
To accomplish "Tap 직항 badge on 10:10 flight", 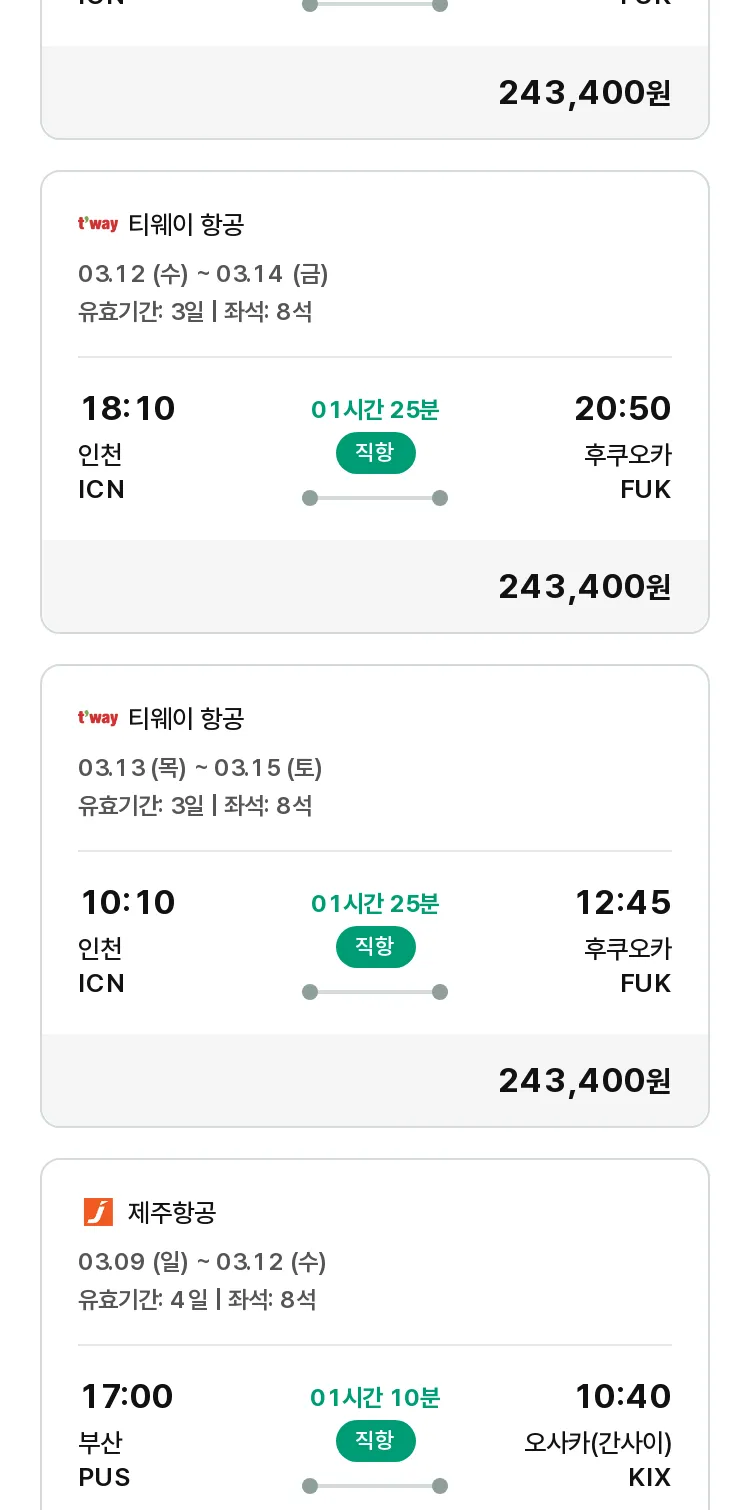I will pyautogui.click(x=375, y=947).
